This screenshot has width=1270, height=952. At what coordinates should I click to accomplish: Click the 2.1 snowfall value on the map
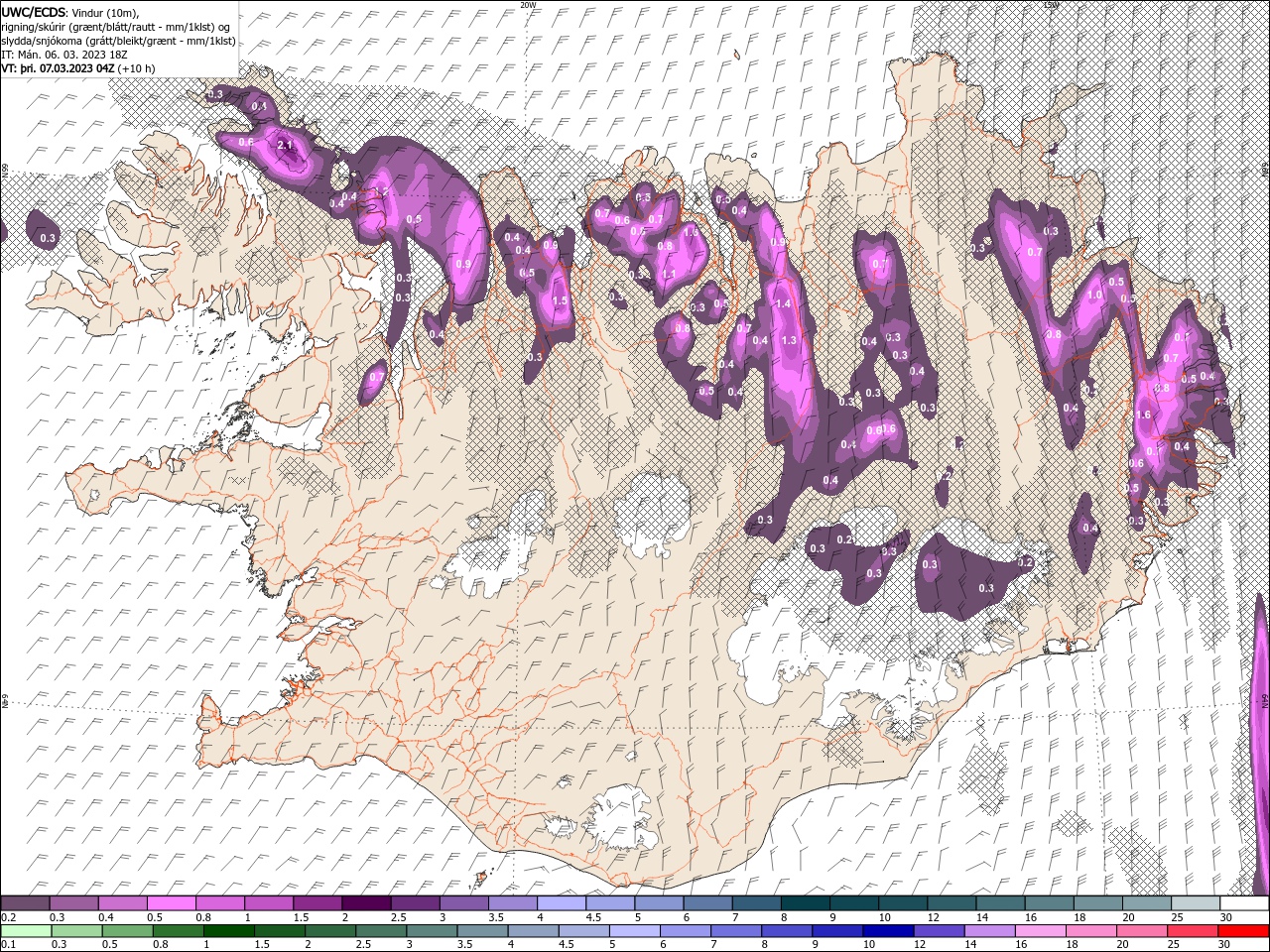tap(286, 146)
